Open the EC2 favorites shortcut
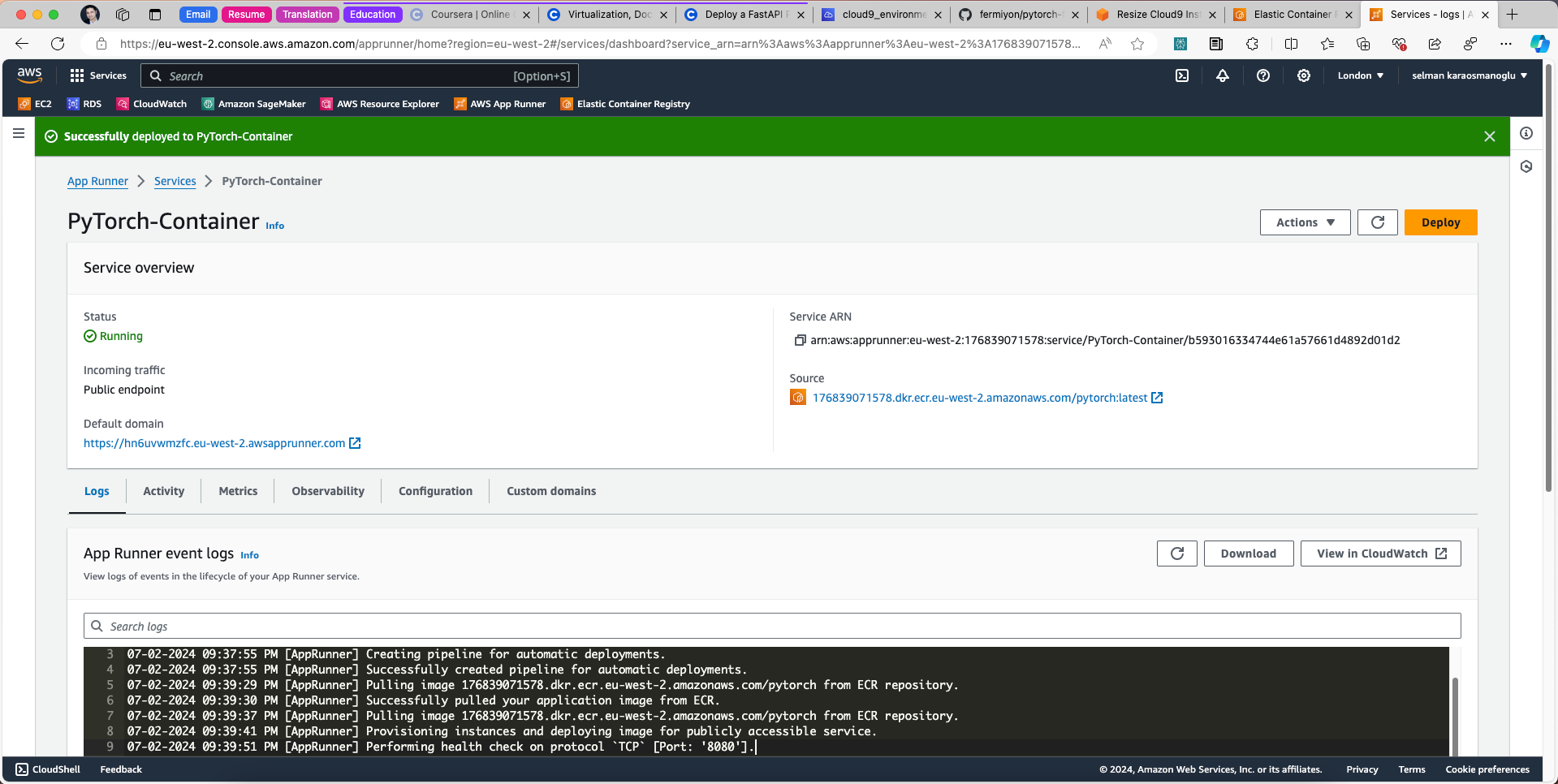Viewport: 1558px width, 784px height. tap(35, 104)
